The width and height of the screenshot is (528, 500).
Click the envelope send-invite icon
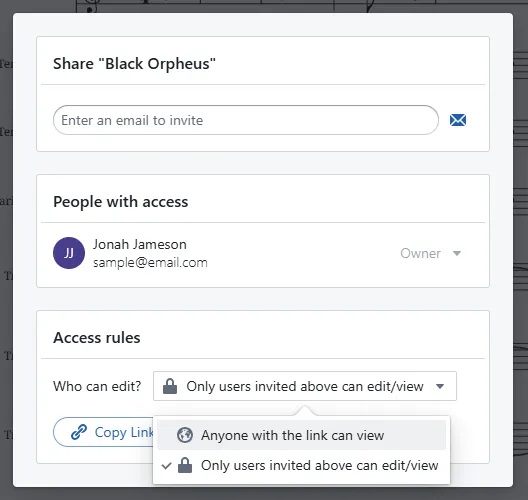click(x=458, y=120)
